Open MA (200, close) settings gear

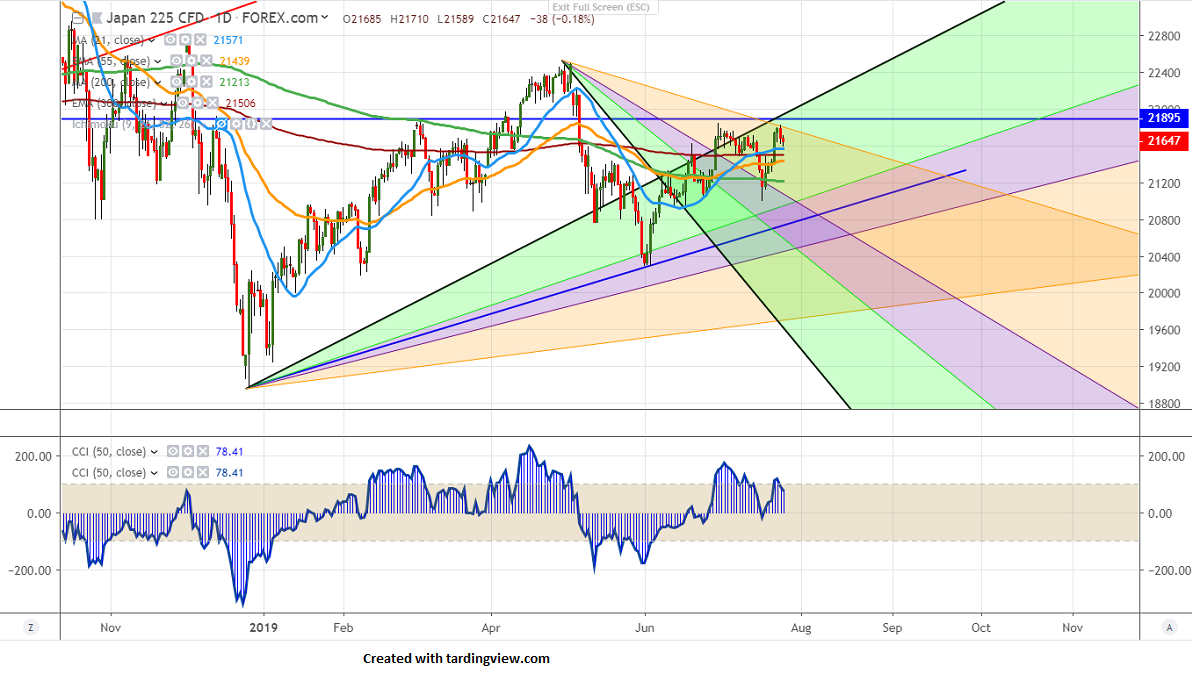click(191, 81)
